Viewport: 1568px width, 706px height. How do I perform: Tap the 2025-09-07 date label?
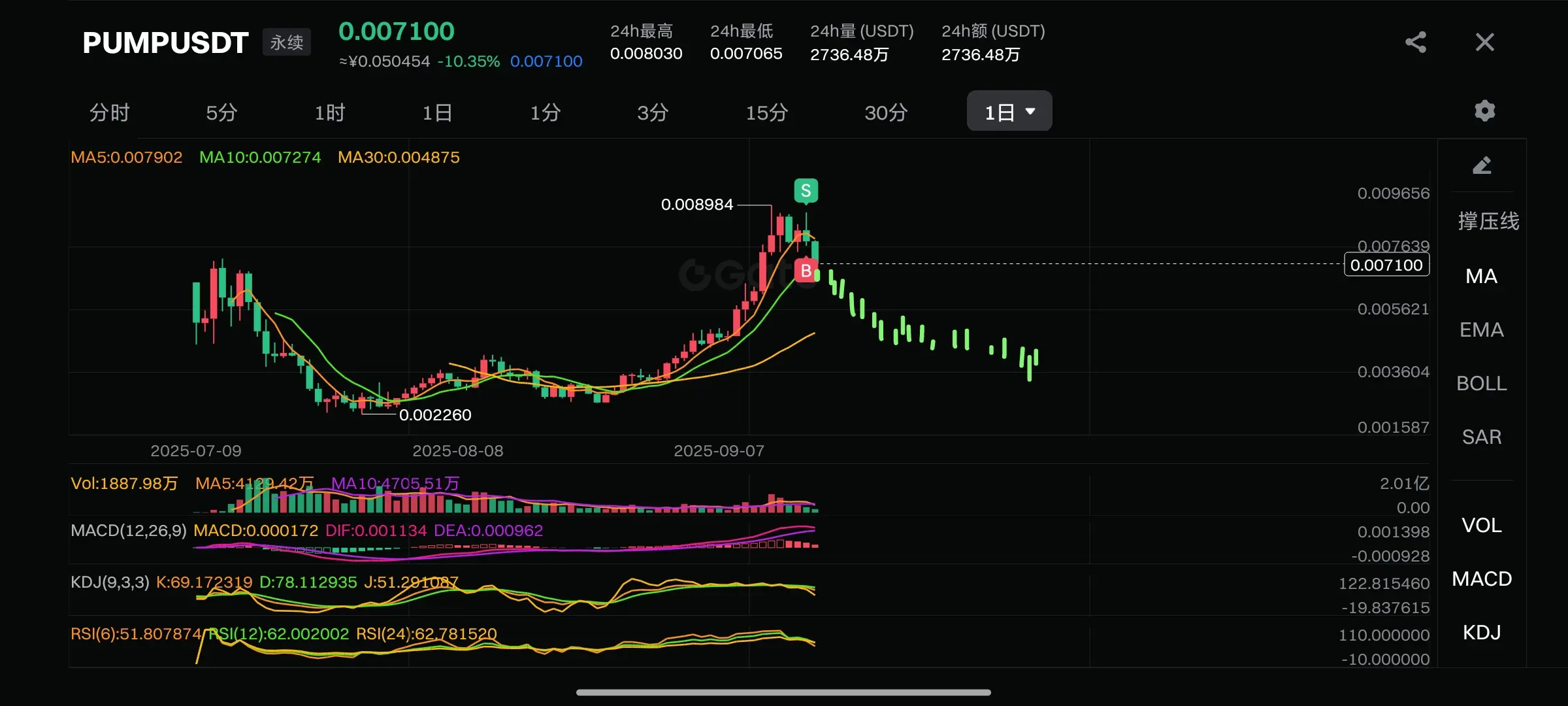719,451
